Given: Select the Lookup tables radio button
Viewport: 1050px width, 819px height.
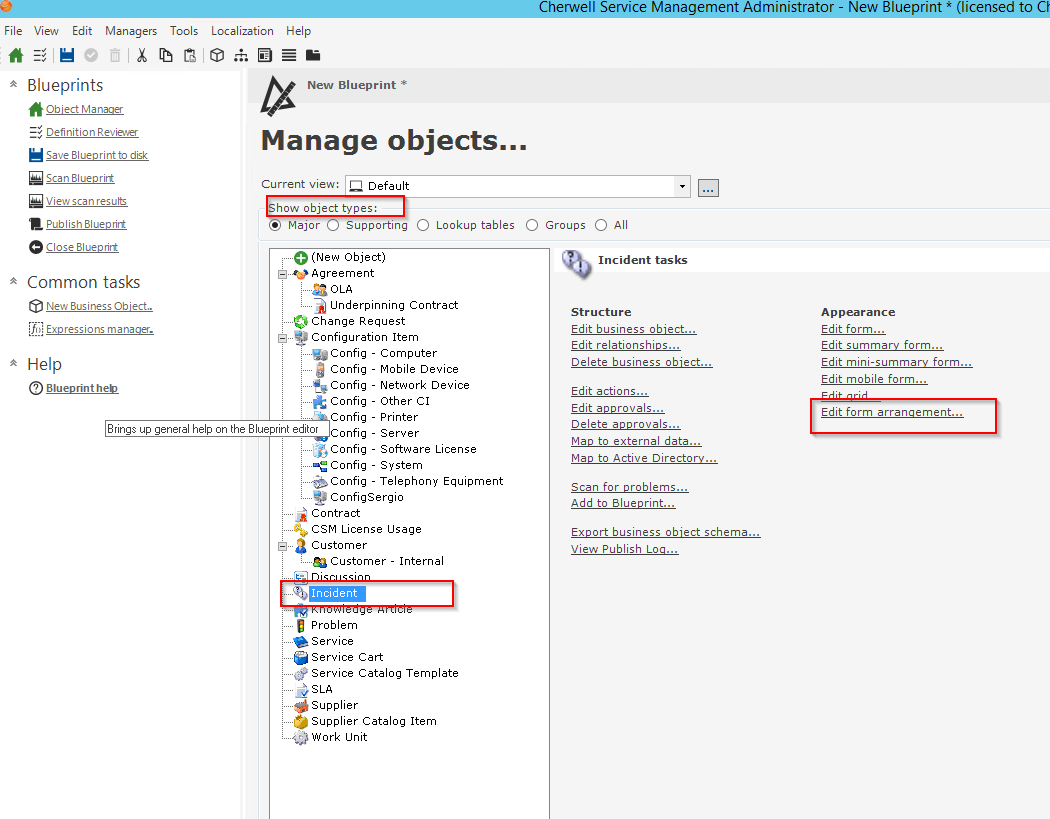Looking at the screenshot, I should tap(424, 226).
